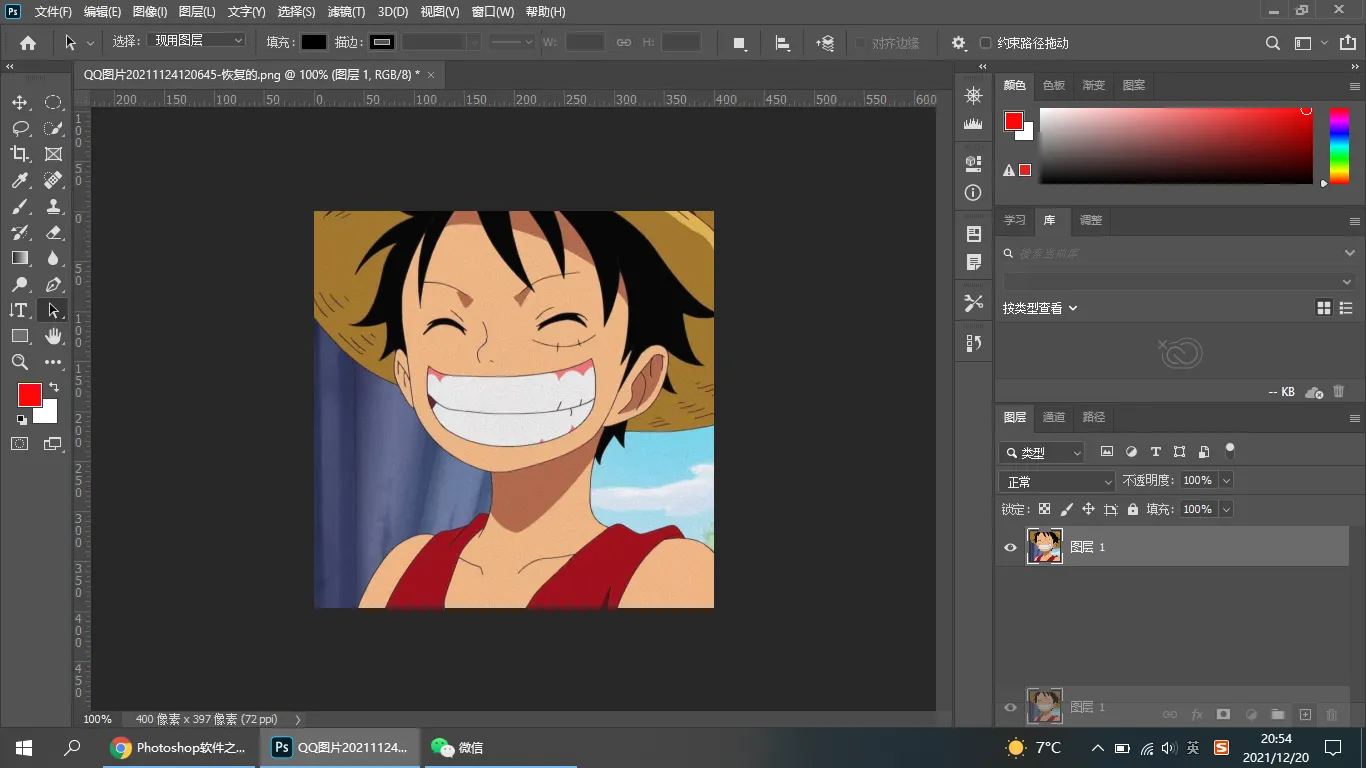This screenshot has width=1366, height=768.
Task: Switch to the 调整 tab
Action: tap(1091, 220)
